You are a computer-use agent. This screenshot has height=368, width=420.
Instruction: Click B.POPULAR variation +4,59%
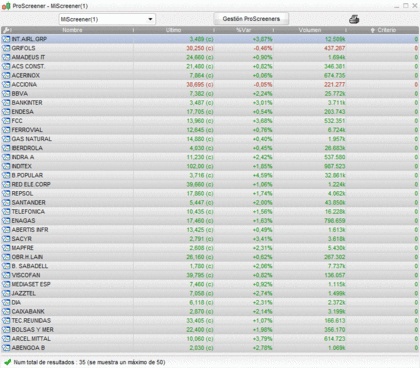point(262,175)
